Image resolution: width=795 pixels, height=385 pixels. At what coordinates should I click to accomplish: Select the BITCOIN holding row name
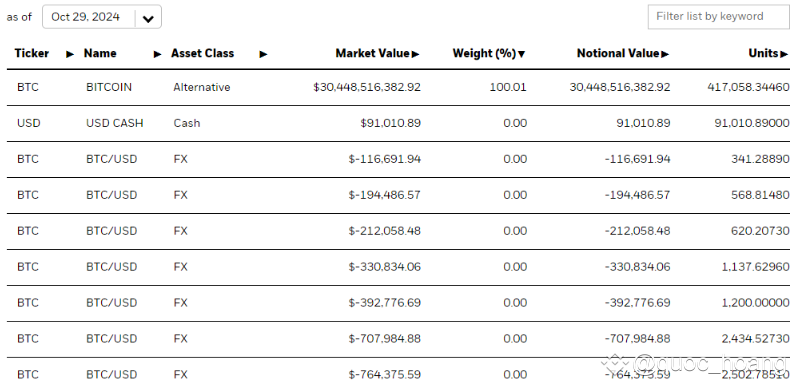pyautogui.click(x=109, y=87)
